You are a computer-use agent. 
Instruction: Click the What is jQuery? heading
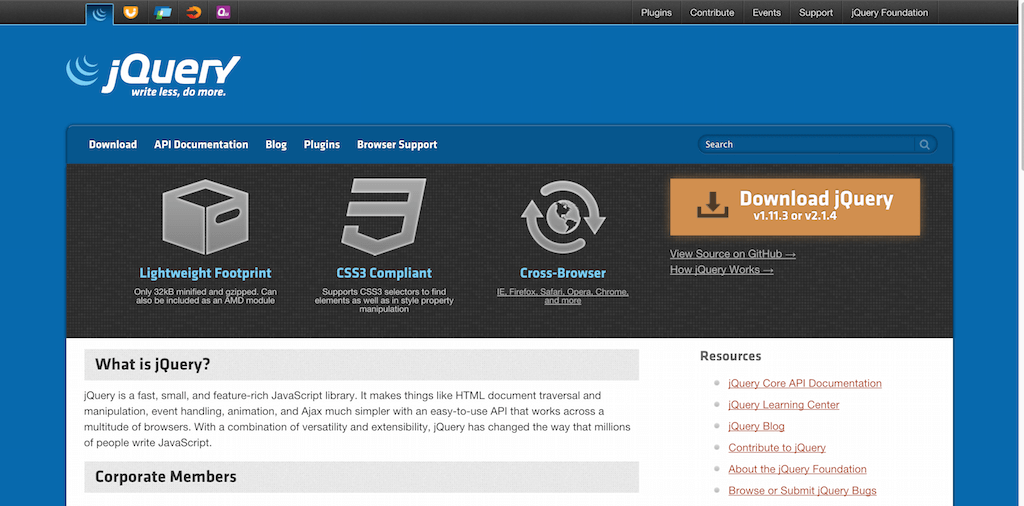pos(153,364)
